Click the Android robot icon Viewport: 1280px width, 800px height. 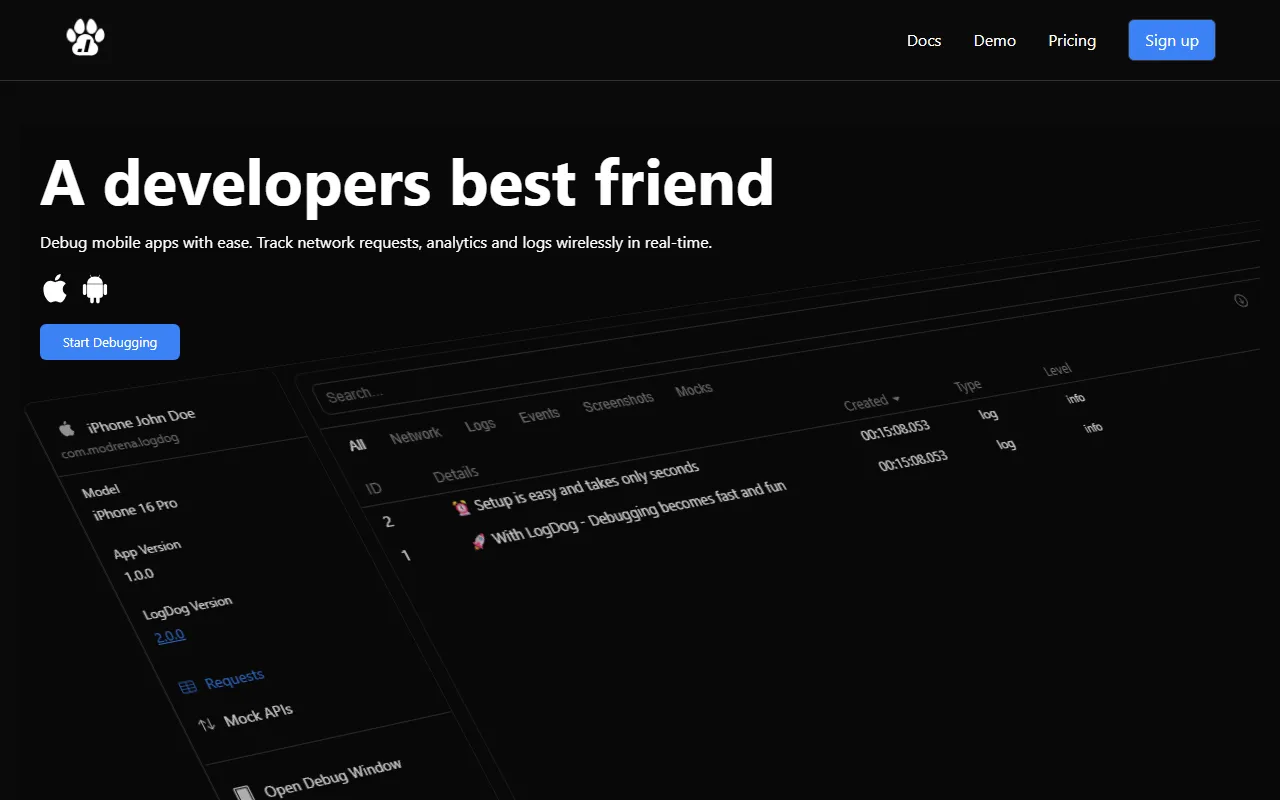point(95,290)
